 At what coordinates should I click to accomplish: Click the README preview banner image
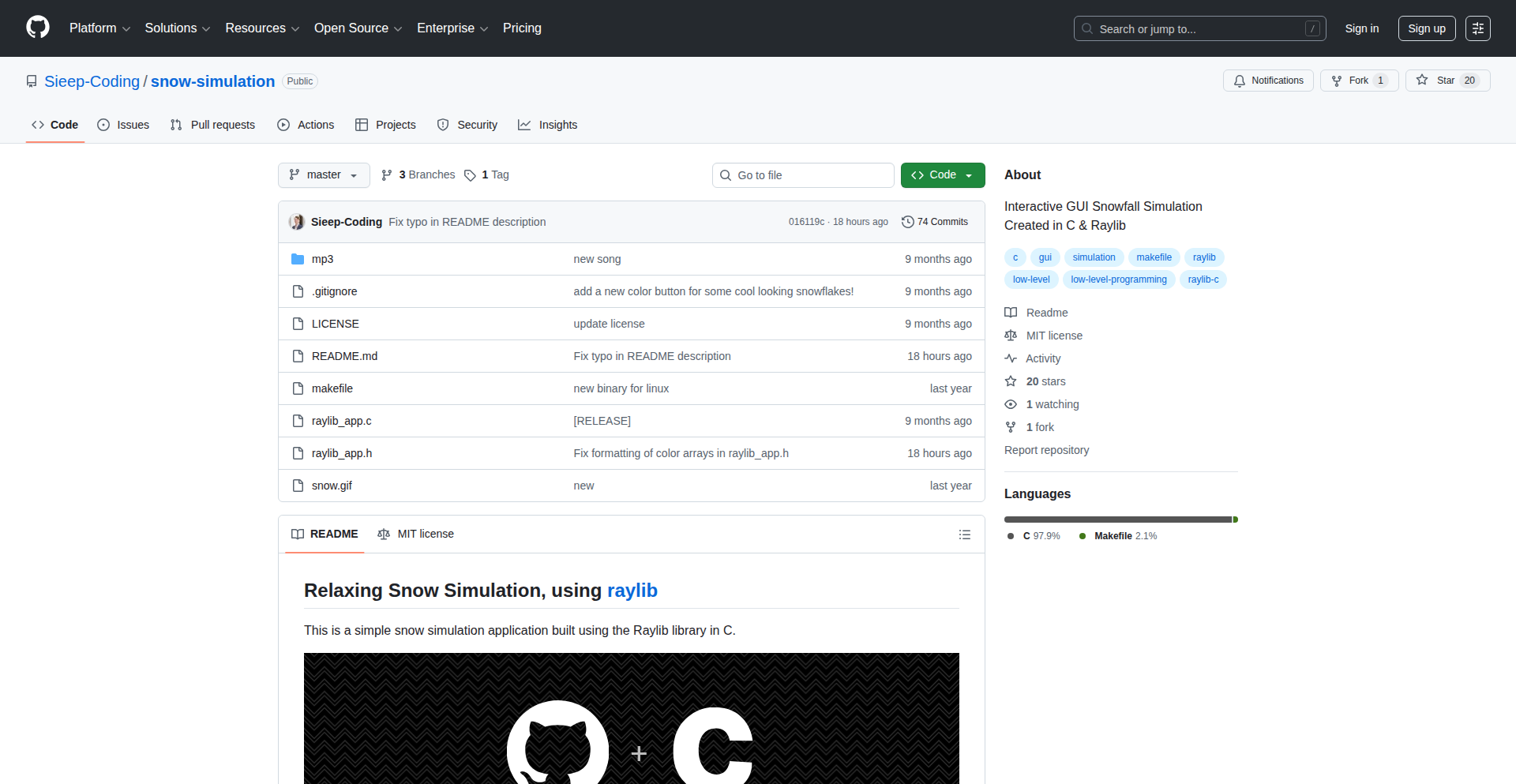632,718
